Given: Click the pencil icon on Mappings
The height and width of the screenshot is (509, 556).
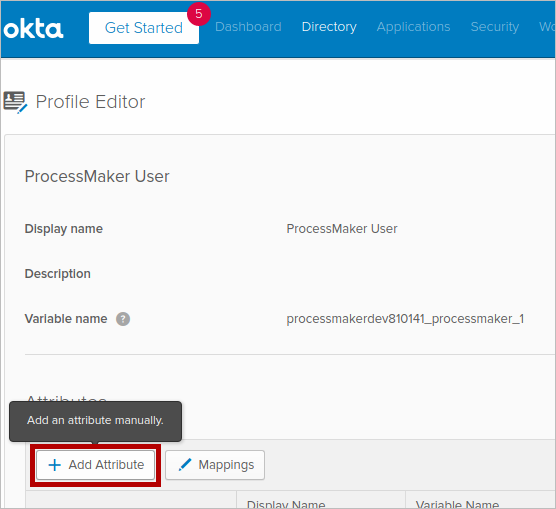Looking at the screenshot, I should tap(185, 465).
